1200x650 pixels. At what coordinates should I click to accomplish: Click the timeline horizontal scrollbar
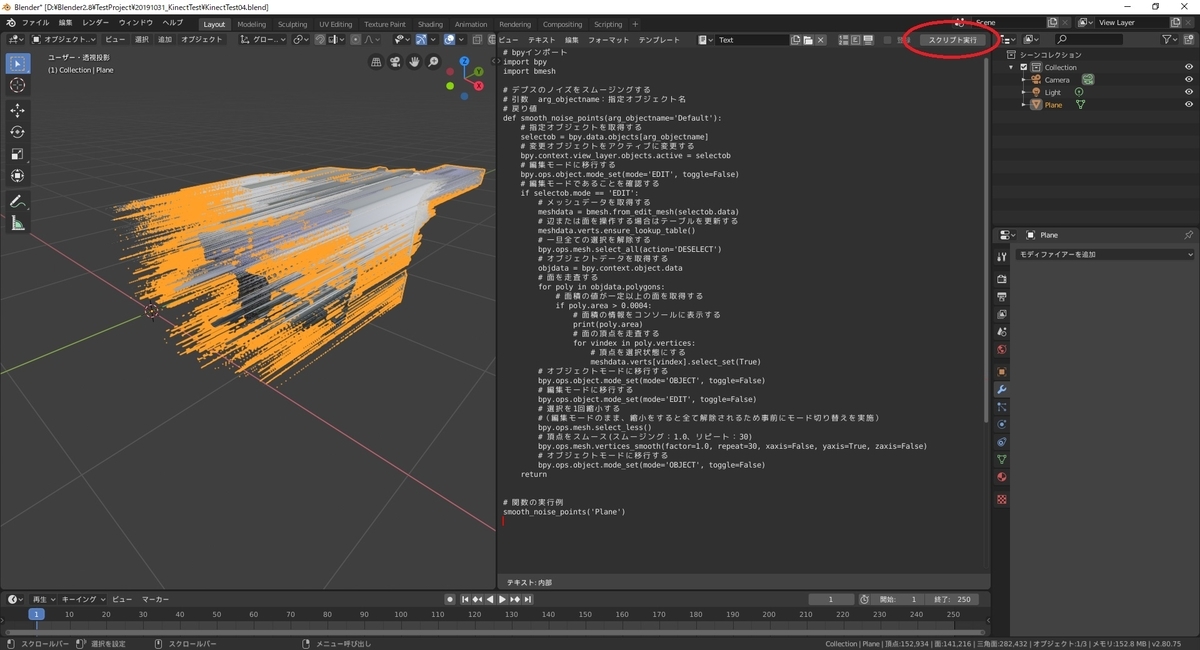(495, 632)
